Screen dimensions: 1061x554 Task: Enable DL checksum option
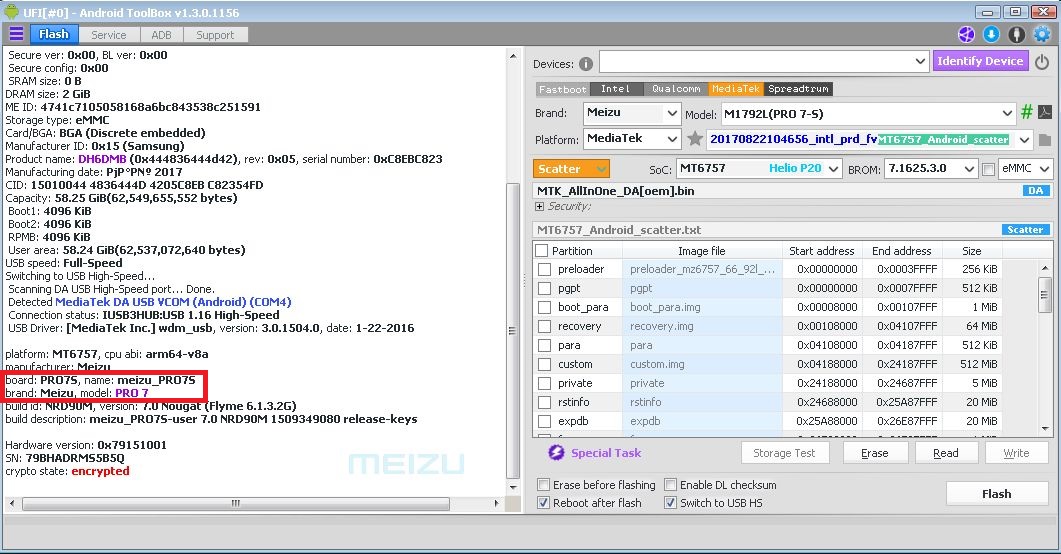tap(670, 484)
